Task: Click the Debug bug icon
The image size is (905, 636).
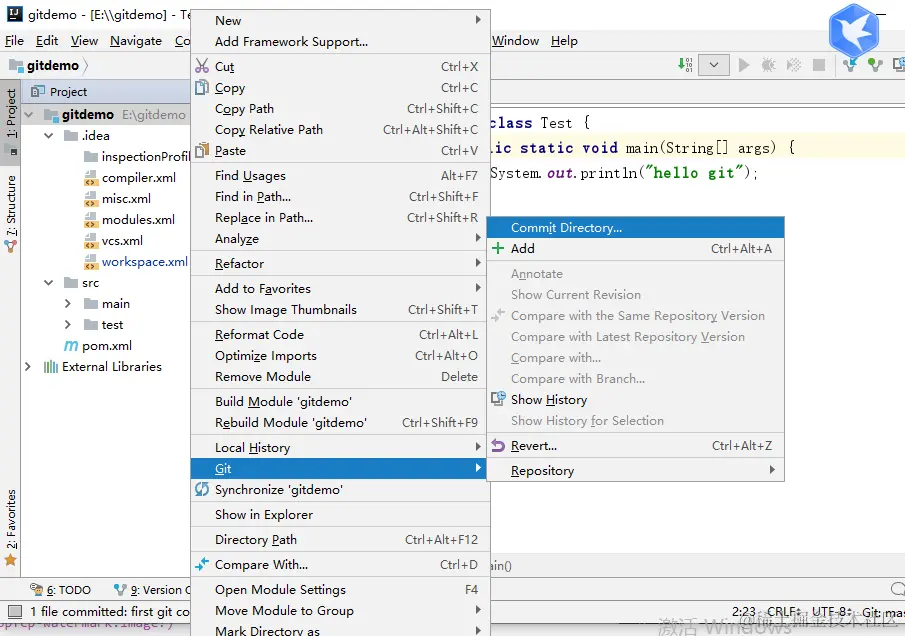Action: pos(768,65)
